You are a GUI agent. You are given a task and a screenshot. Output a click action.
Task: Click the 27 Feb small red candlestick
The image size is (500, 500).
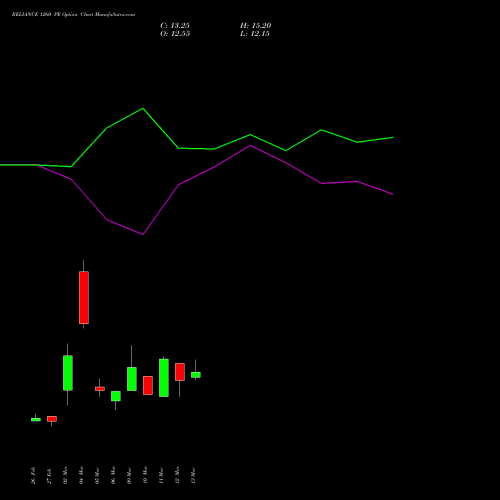[x=52, y=419]
